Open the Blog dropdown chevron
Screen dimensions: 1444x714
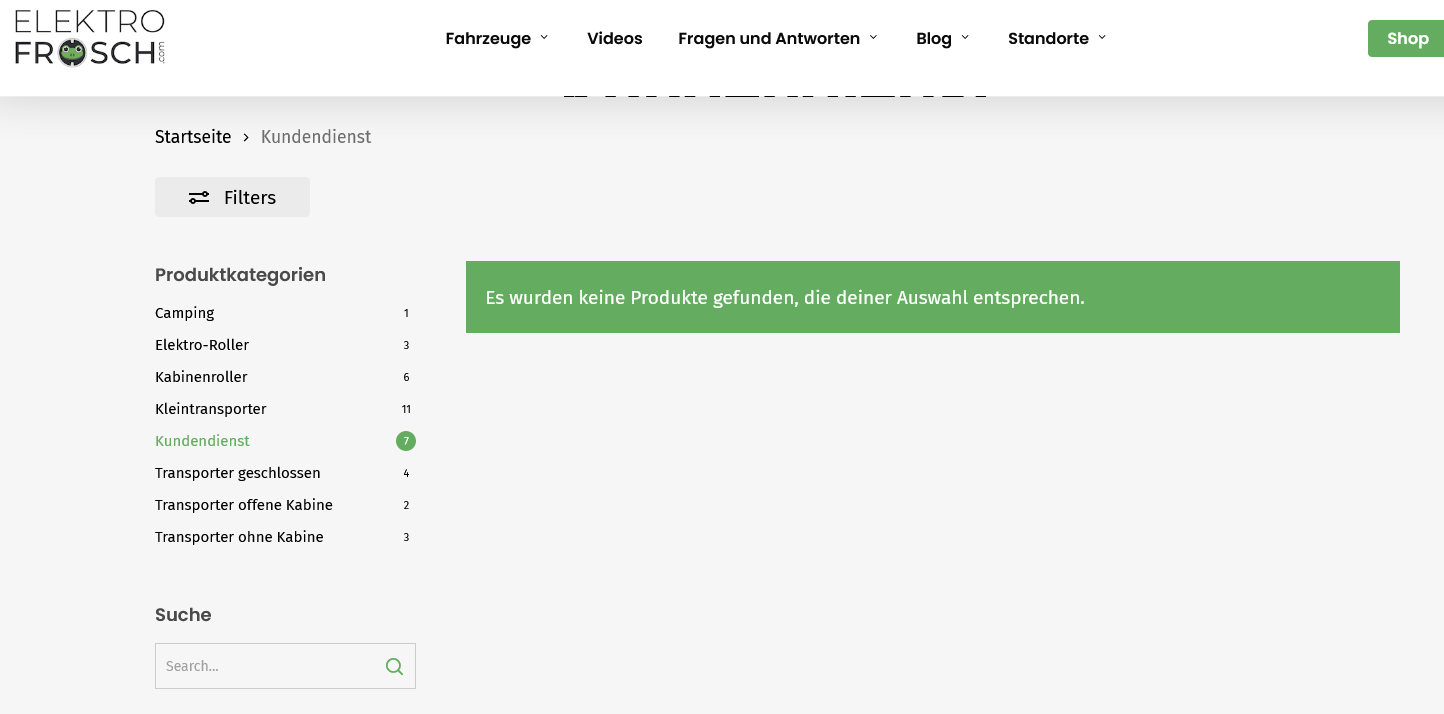965,38
